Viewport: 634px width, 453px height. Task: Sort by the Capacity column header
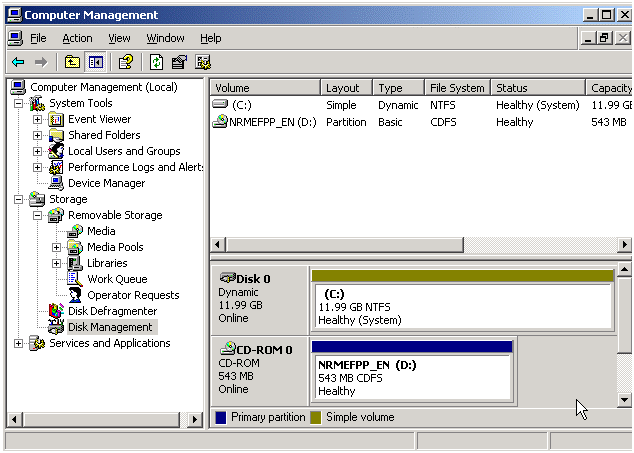pos(609,88)
